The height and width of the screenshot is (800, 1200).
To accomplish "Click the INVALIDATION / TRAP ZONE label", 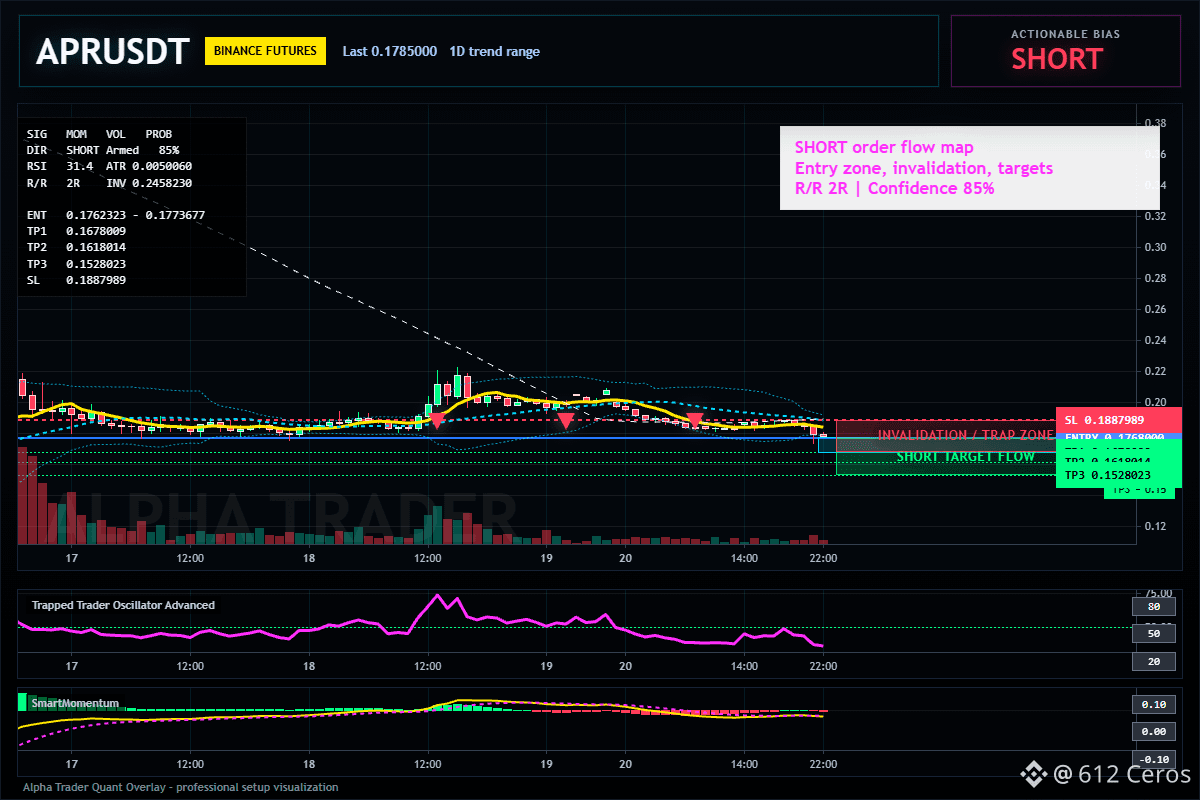I will click(965, 435).
